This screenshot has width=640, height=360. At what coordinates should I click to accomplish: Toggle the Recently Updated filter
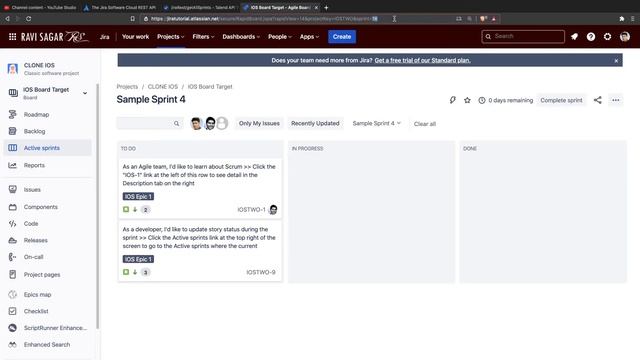click(x=315, y=123)
